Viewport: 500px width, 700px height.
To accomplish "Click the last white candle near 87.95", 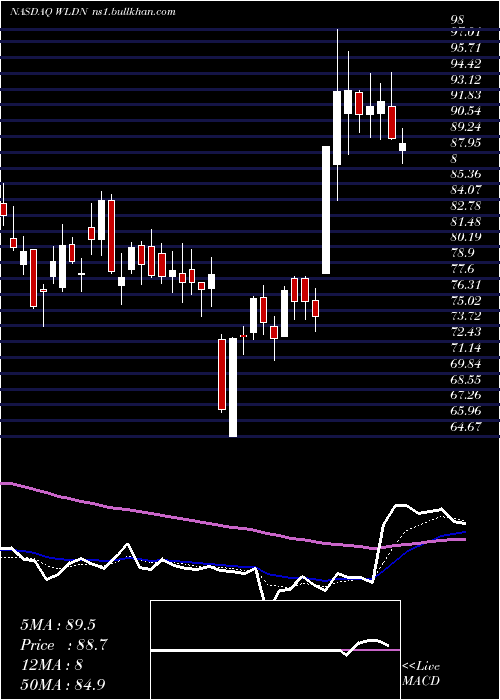I will point(402,147).
